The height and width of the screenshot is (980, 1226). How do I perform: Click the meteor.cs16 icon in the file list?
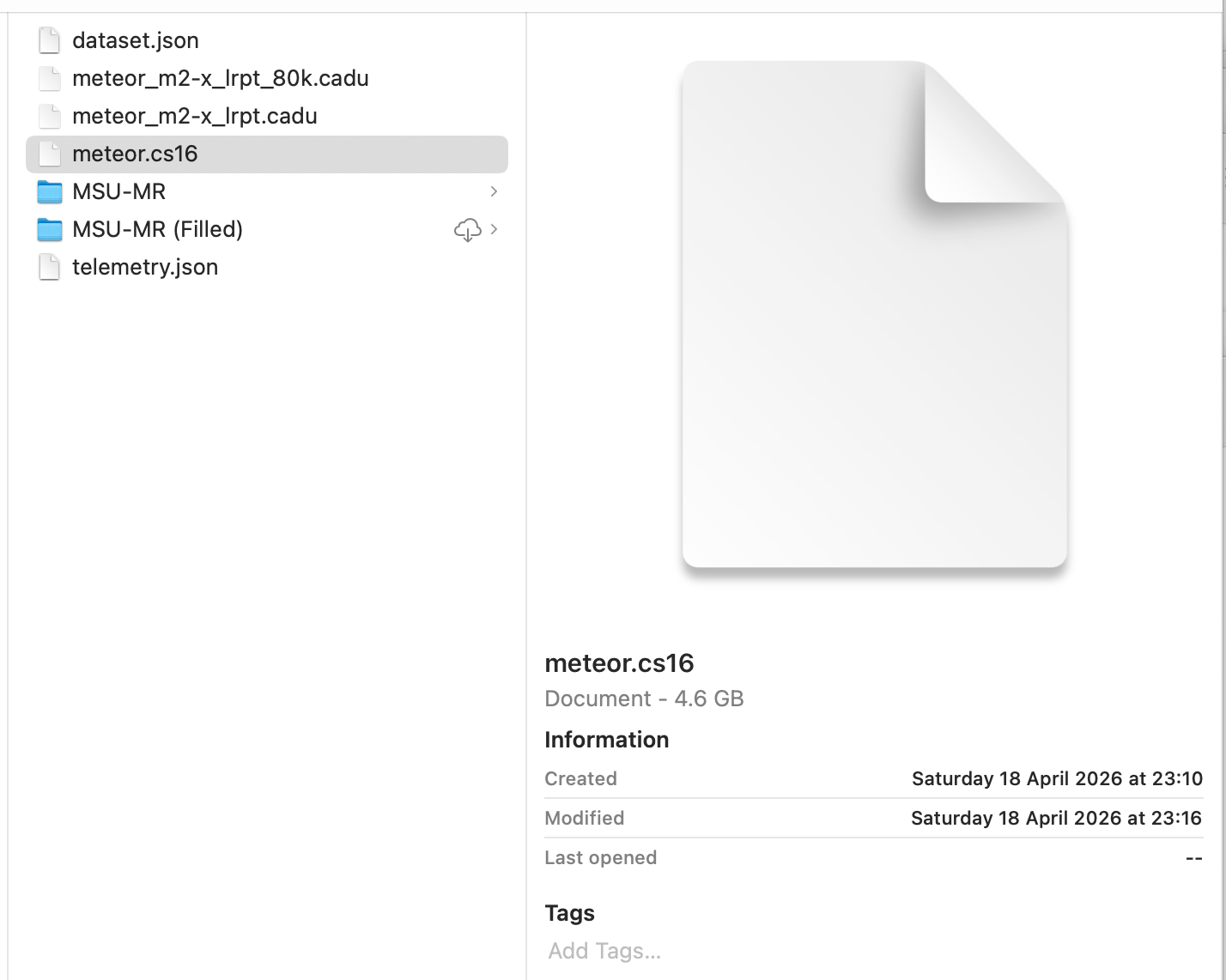(50, 154)
